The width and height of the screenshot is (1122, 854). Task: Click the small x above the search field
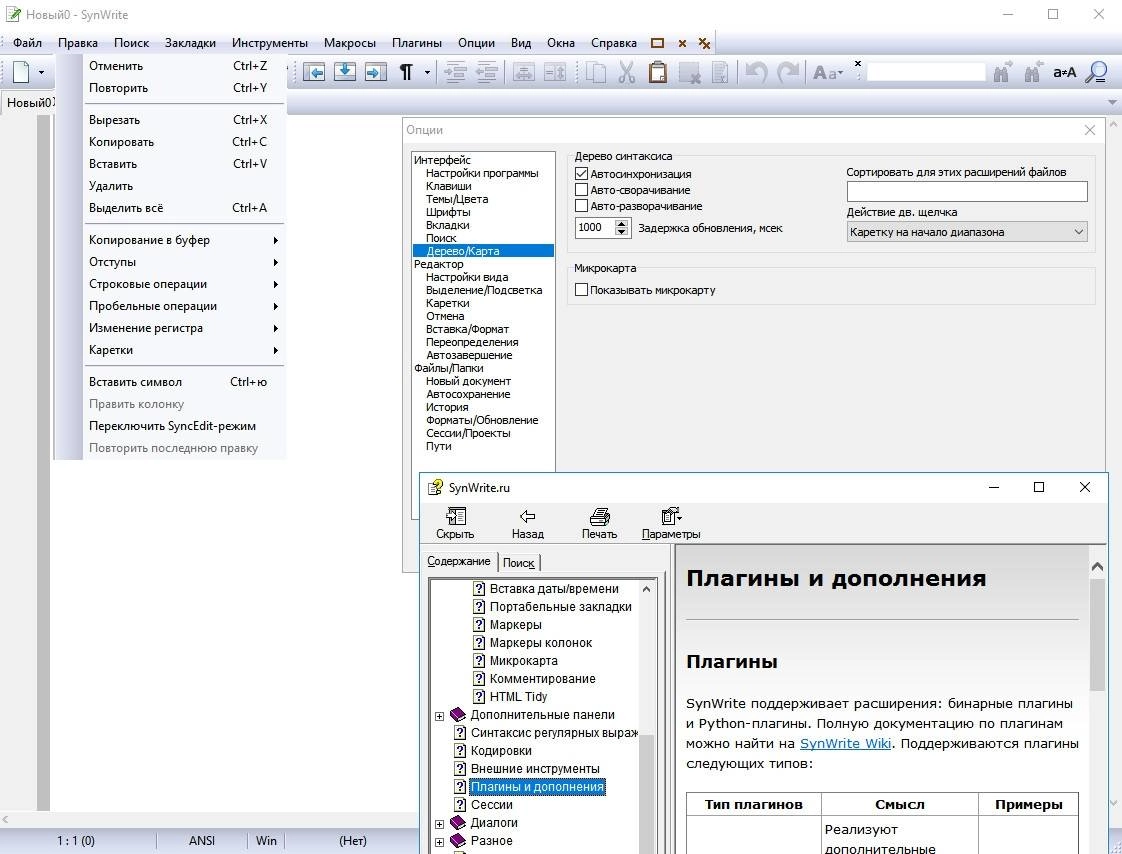pyautogui.click(x=858, y=63)
